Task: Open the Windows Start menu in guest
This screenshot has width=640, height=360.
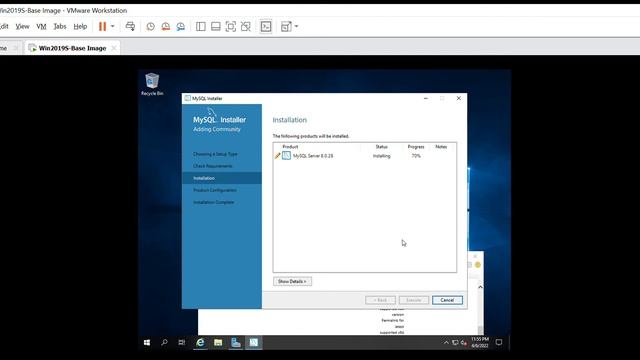Action: (x=147, y=342)
